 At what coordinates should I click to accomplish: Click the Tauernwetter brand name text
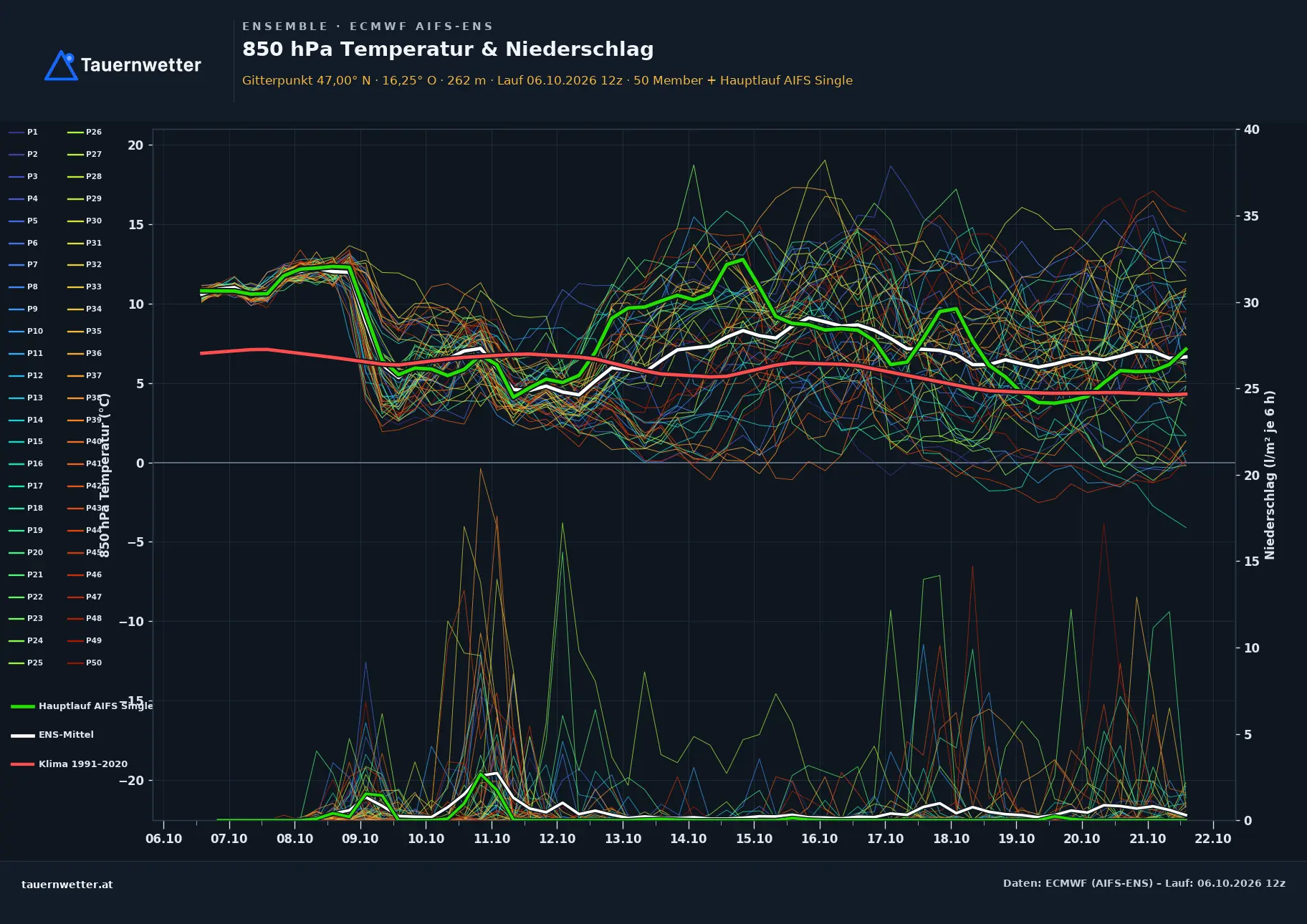click(x=140, y=65)
